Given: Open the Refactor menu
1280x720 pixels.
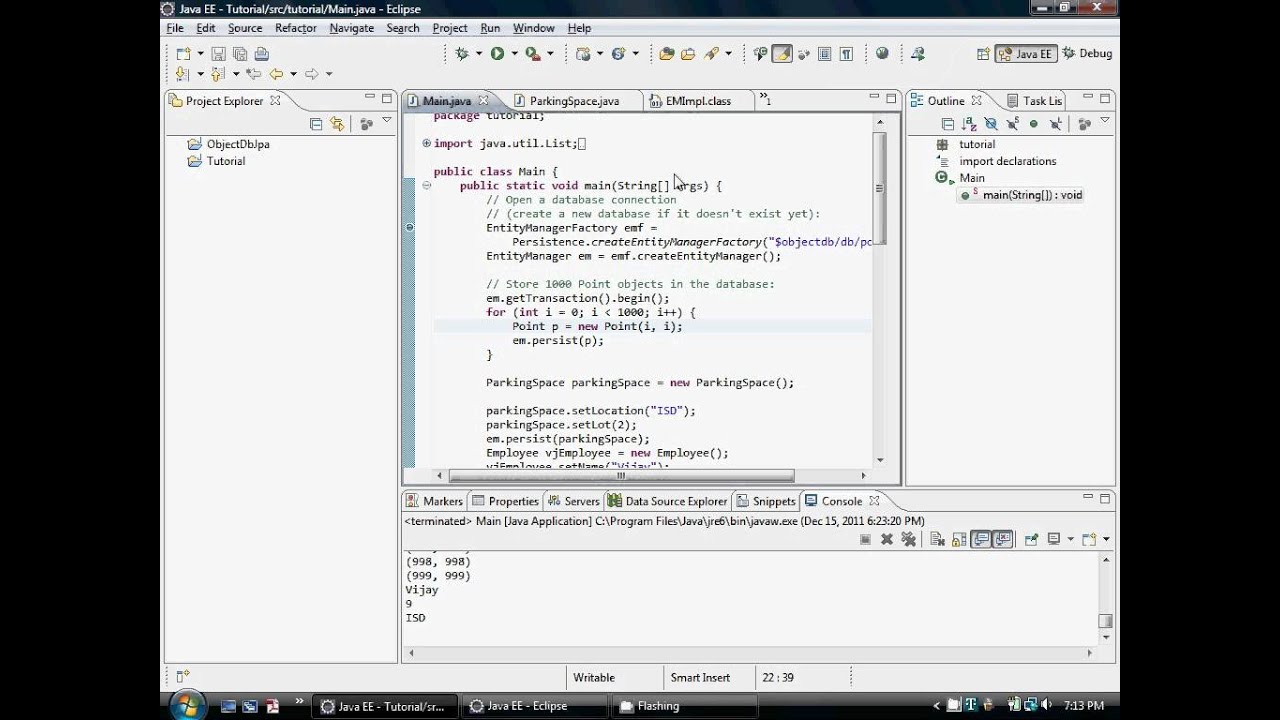Looking at the screenshot, I should coord(296,28).
